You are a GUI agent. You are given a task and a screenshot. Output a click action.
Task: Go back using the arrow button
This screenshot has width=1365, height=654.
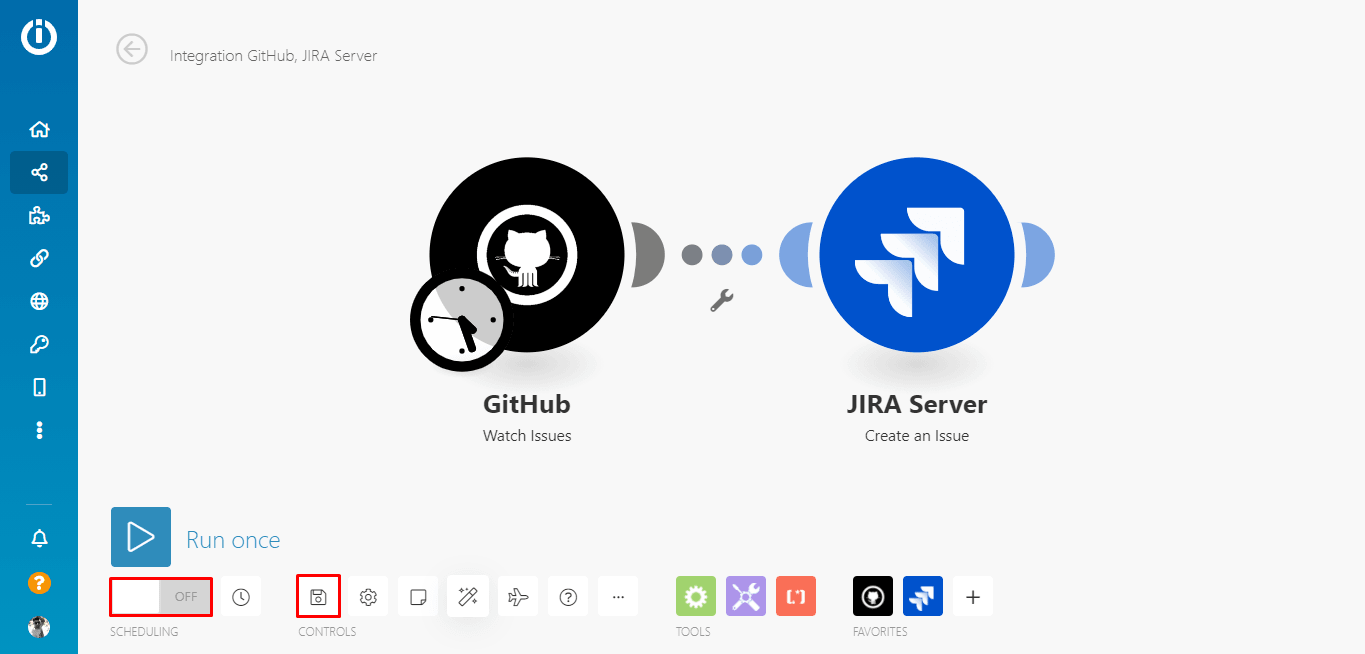132,49
